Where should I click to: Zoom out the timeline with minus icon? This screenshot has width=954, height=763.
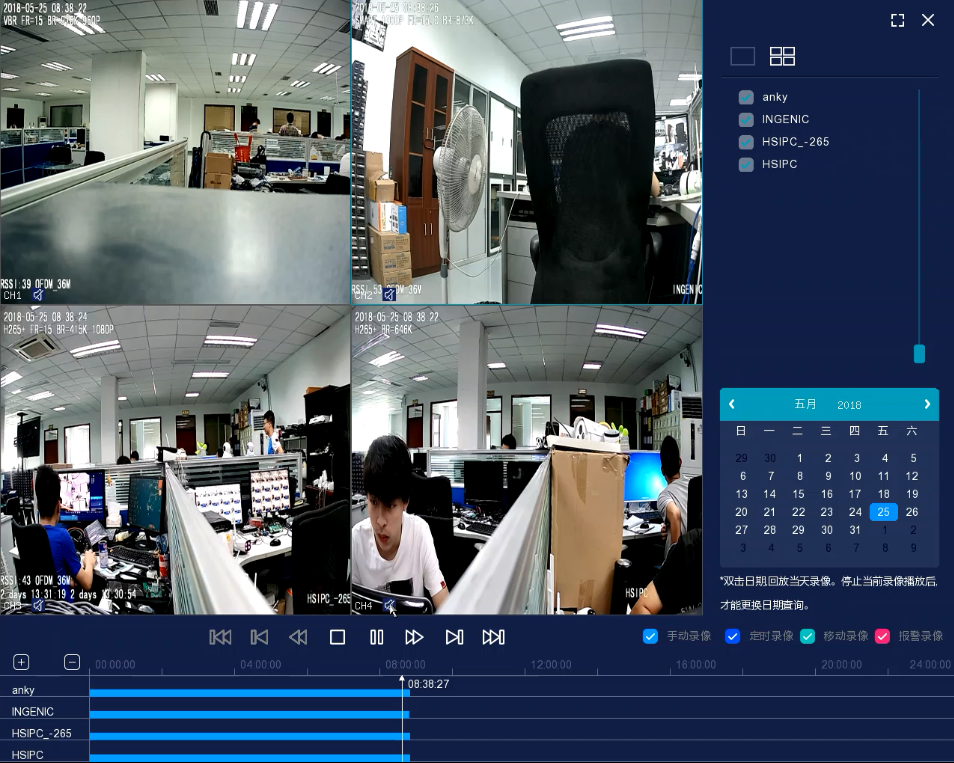(x=72, y=662)
